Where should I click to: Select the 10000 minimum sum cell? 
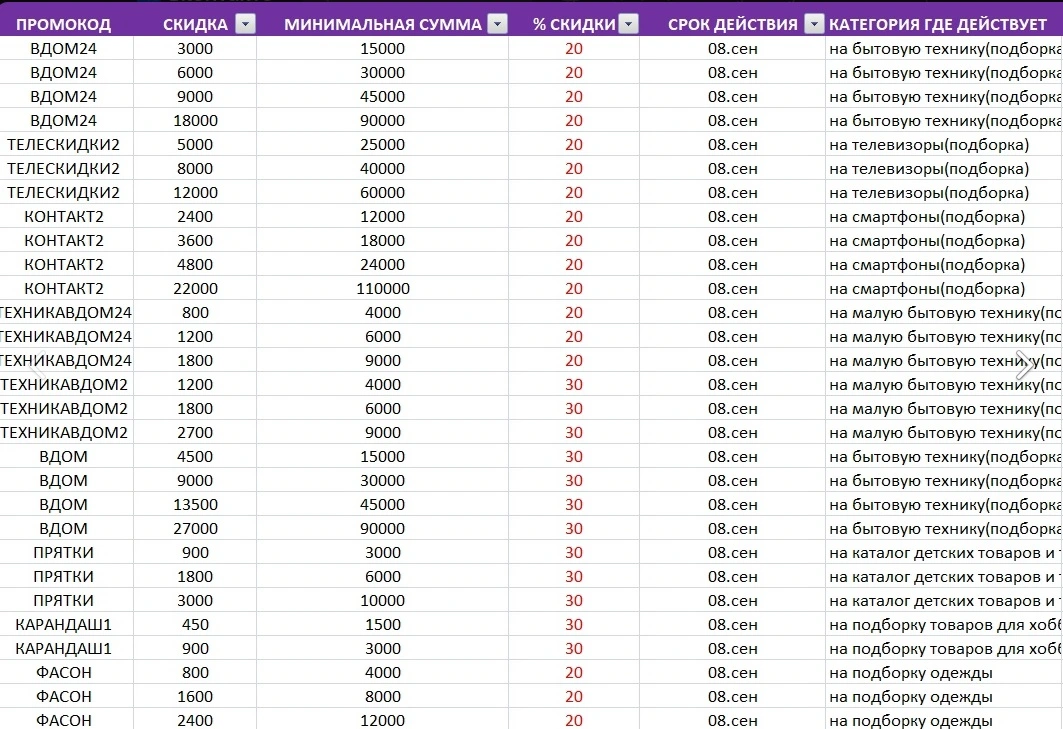click(382, 601)
